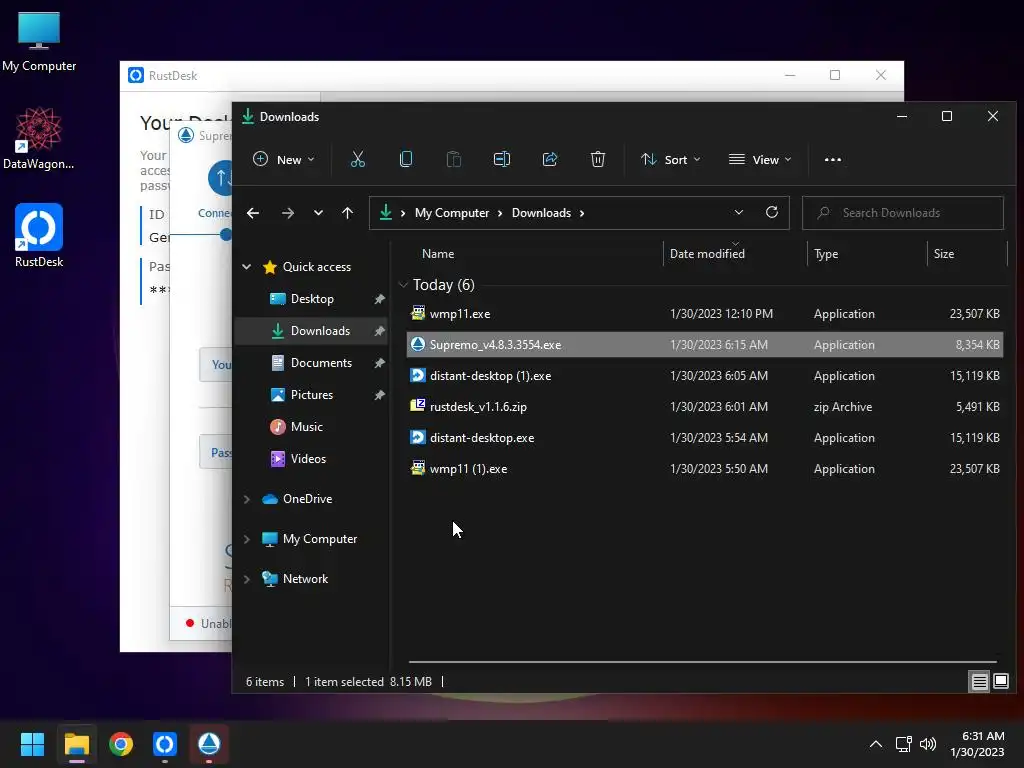
Task: Open the View options dropdown
Action: pos(760,159)
